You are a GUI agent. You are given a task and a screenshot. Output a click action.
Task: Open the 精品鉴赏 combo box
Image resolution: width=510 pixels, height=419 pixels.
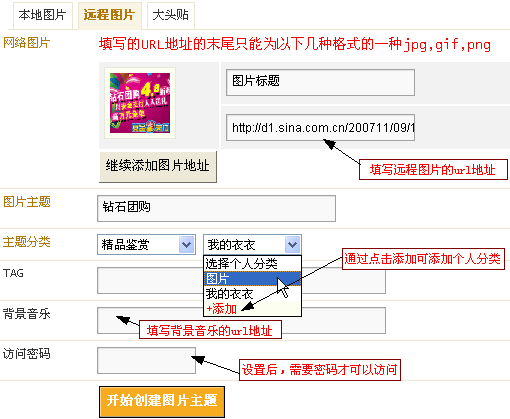point(146,245)
